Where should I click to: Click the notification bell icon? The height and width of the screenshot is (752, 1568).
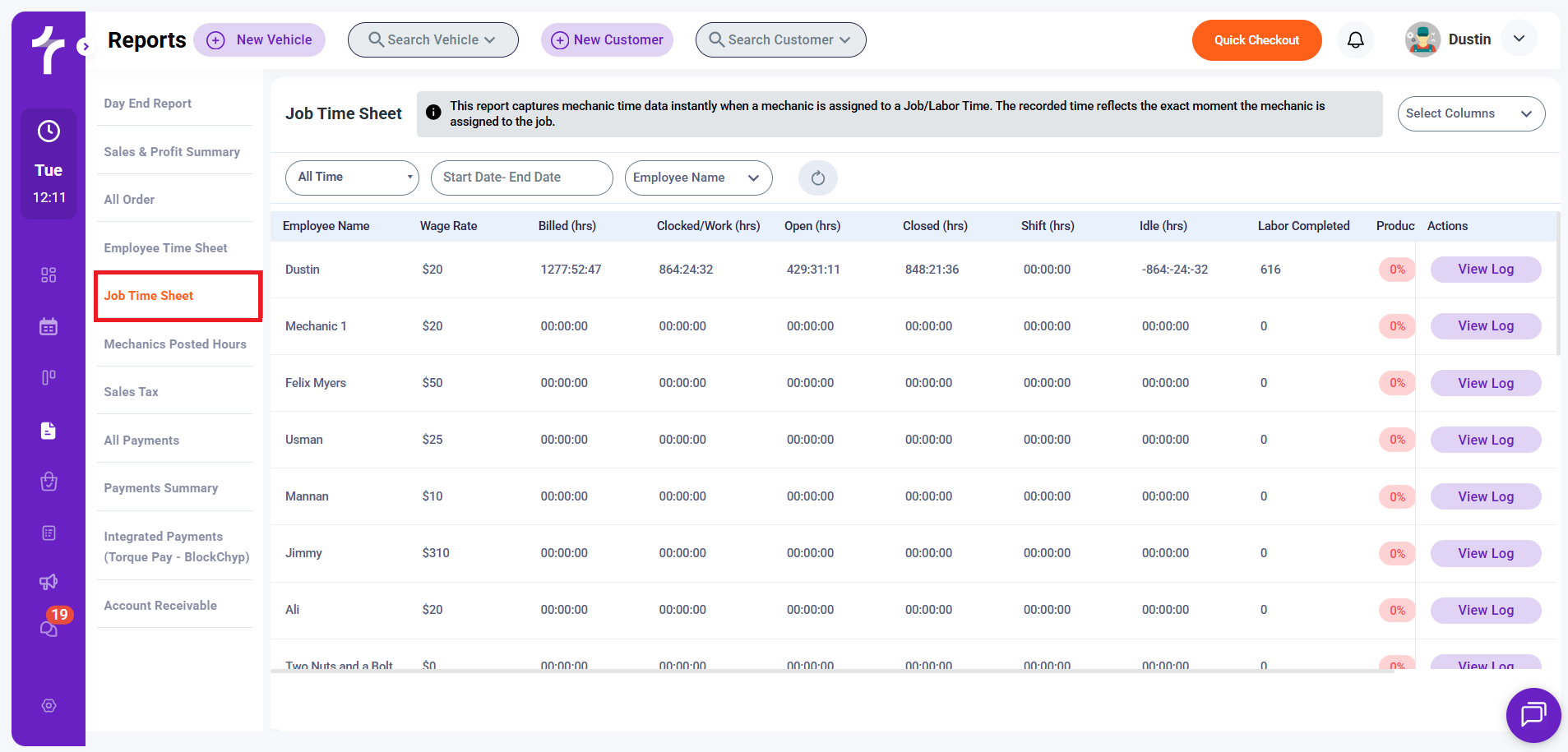[x=1355, y=40]
